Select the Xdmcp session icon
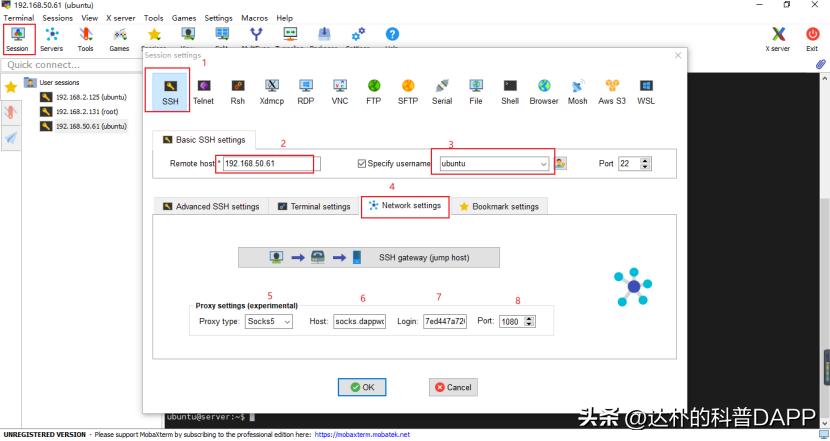This screenshot has height=441, width=830. click(272, 92)
